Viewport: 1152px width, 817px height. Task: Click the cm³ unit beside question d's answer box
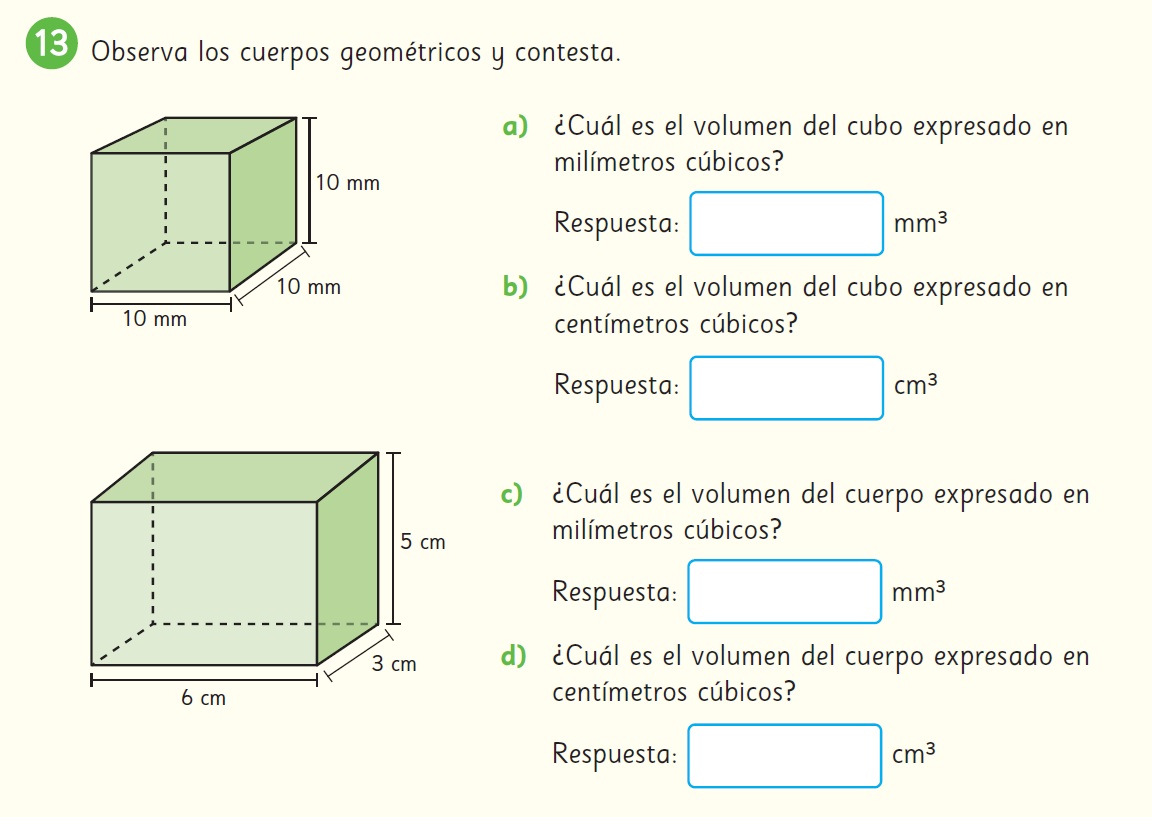point(914,754)
